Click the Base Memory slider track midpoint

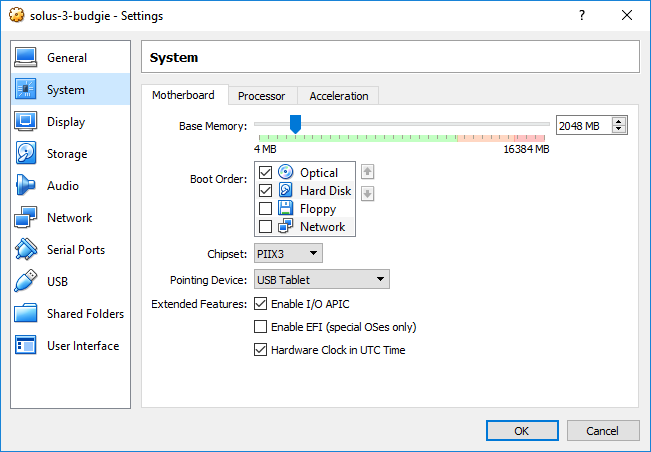pyautogui.click(x=402, y=124)
